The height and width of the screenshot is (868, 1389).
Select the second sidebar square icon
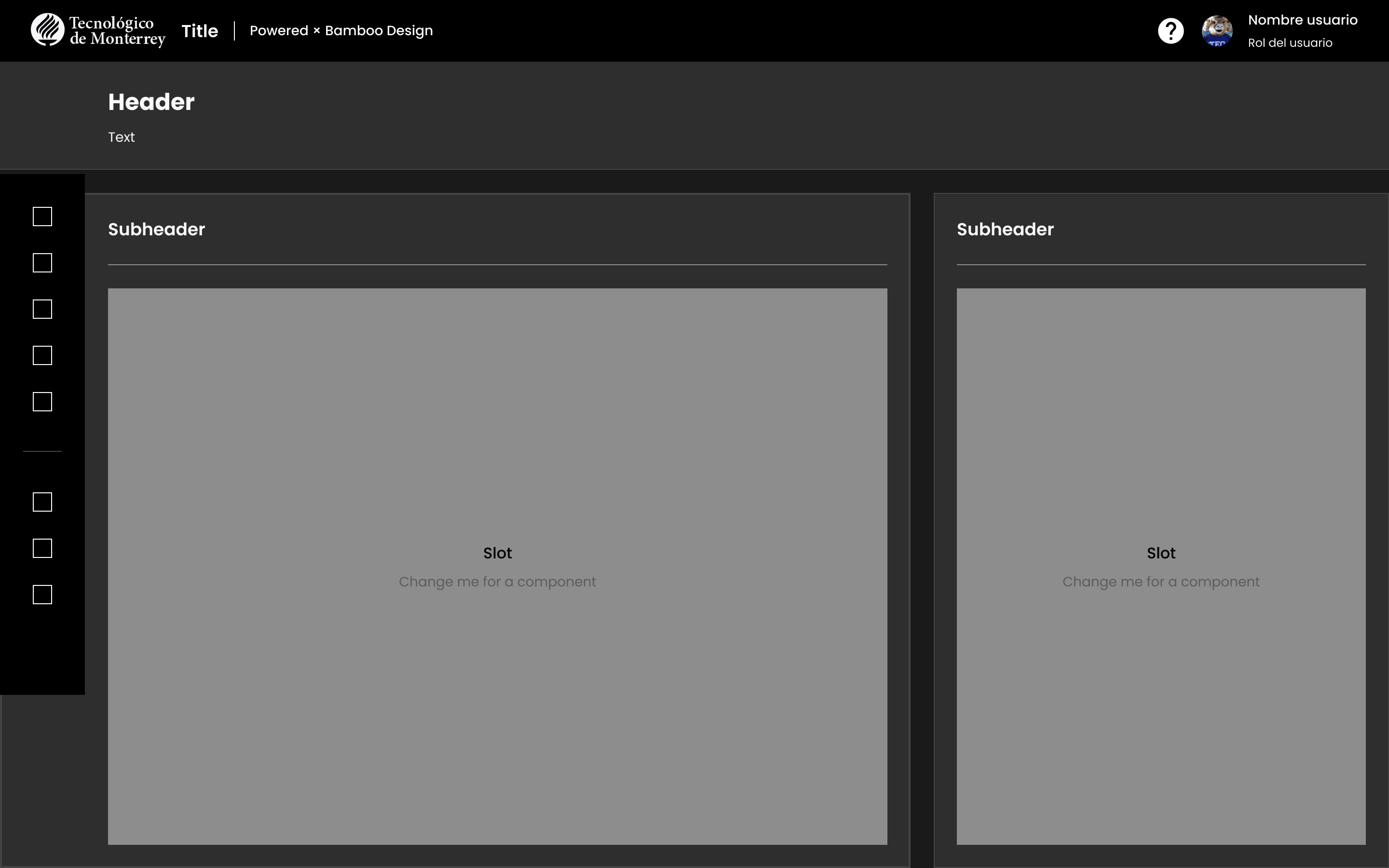pos(42,263)
